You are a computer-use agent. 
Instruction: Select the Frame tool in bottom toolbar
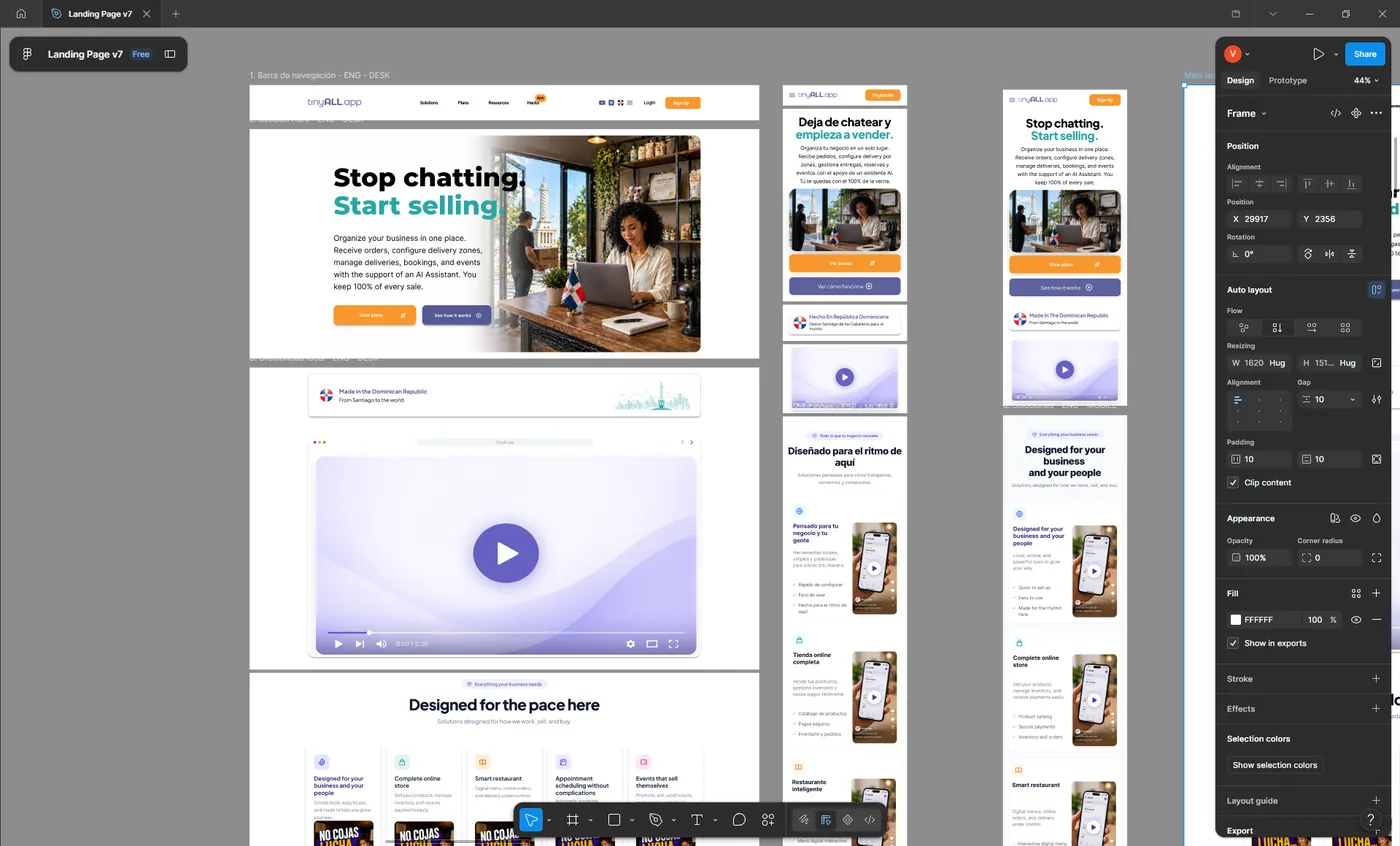(x=573, y=820)
